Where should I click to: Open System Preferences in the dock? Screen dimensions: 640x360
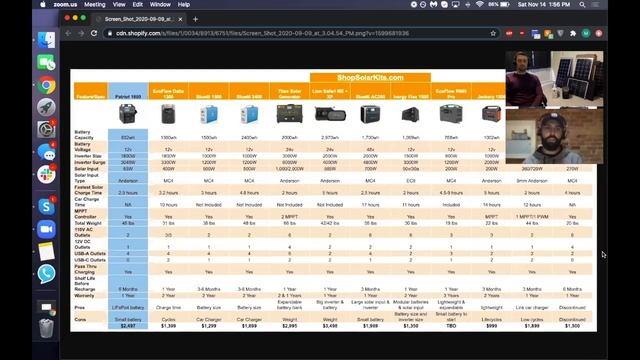(x=46, y=130)
